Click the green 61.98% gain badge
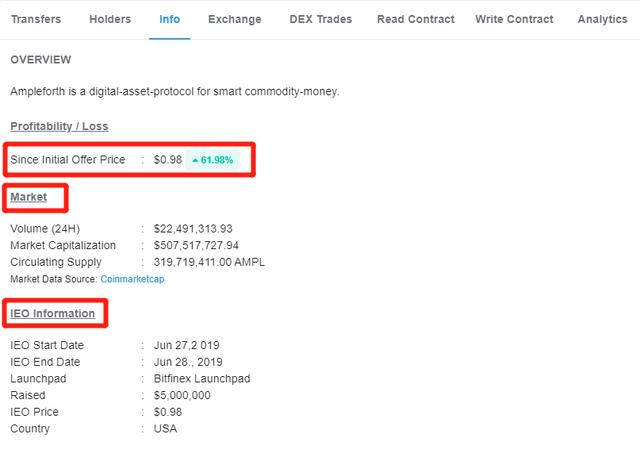Viewport: 640px width, 457px height. click(213, 160)
